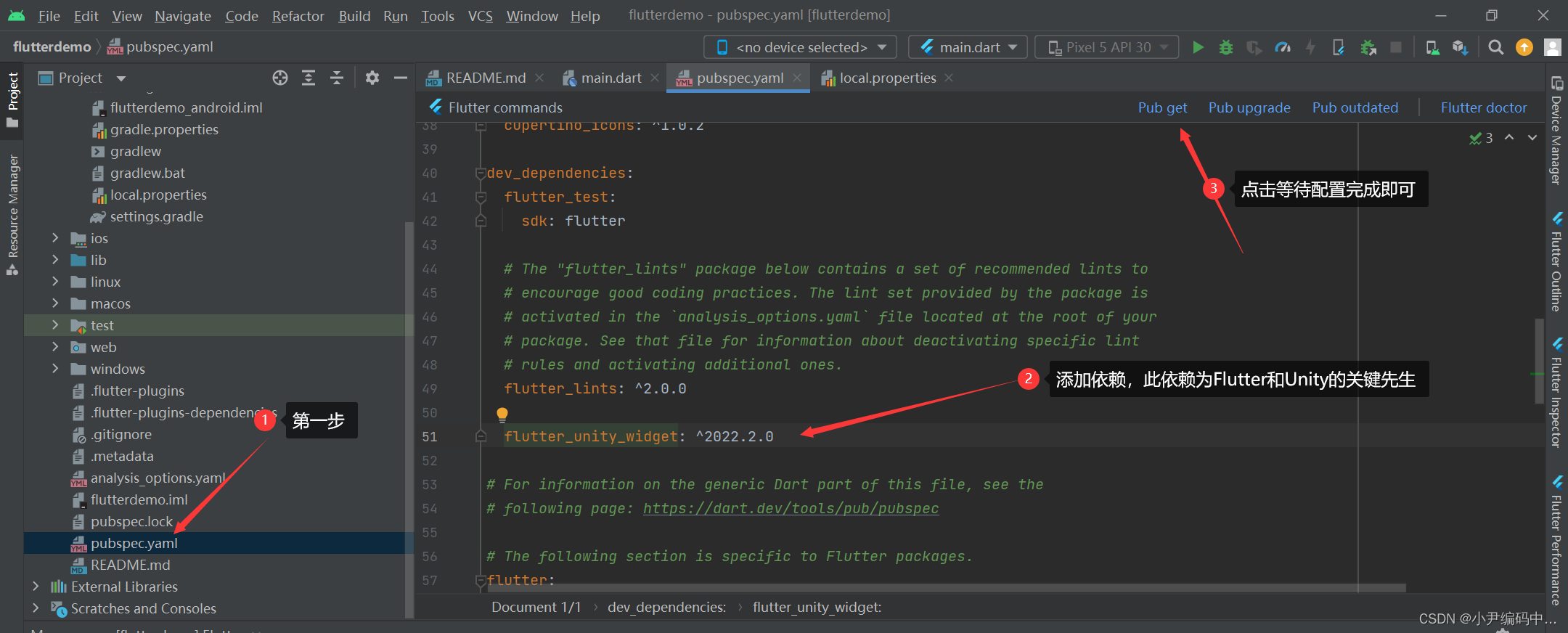
Task: Expand the ios folder
Action: (x=55, y=238)
